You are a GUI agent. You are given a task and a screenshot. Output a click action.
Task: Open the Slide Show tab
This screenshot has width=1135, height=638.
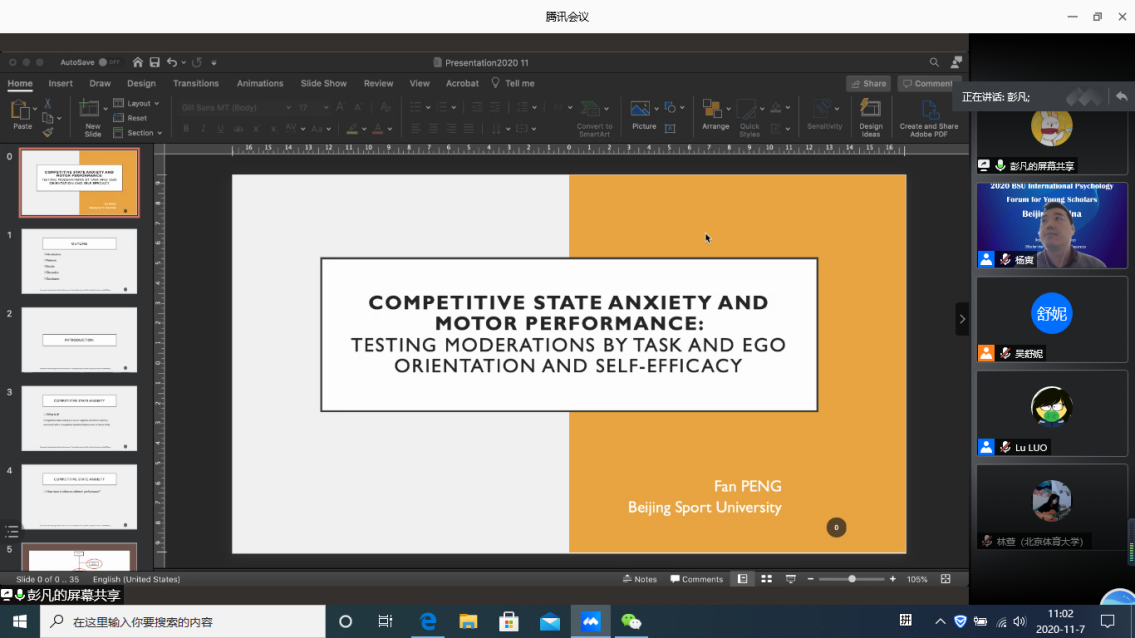[324, 83]
